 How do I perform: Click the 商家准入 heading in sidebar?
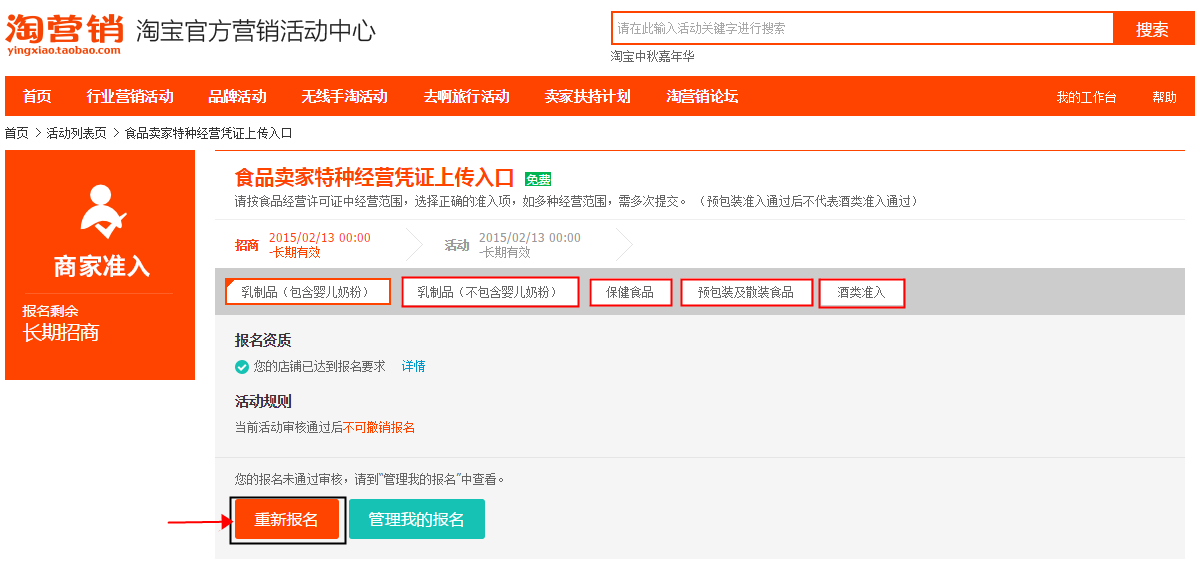point(102,267)
